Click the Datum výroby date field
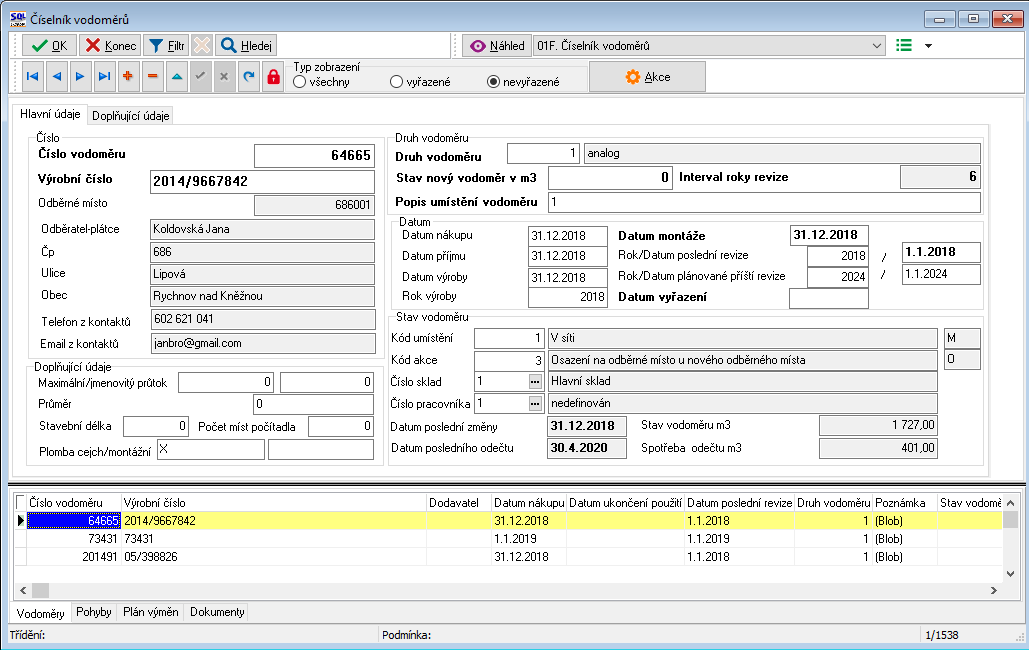 coord(568,278)
